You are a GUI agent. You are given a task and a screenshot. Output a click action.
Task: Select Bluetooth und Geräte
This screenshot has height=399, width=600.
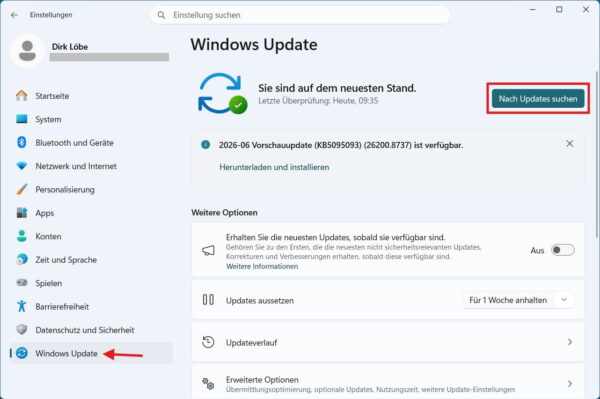[91, 143]
